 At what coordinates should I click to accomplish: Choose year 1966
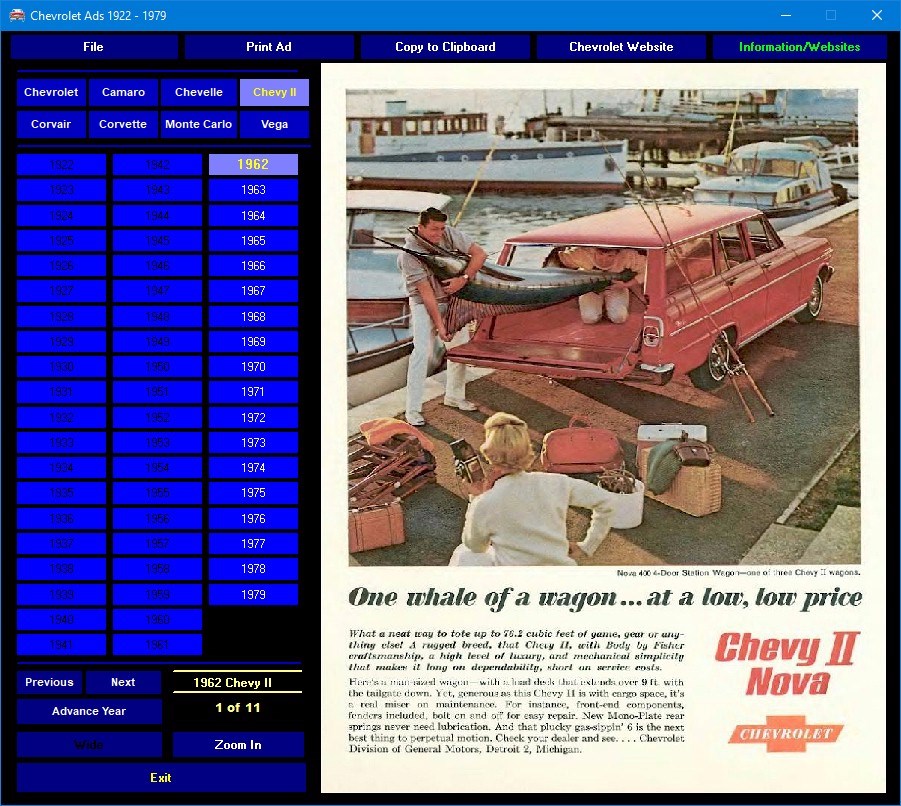[x=253, y=265]
